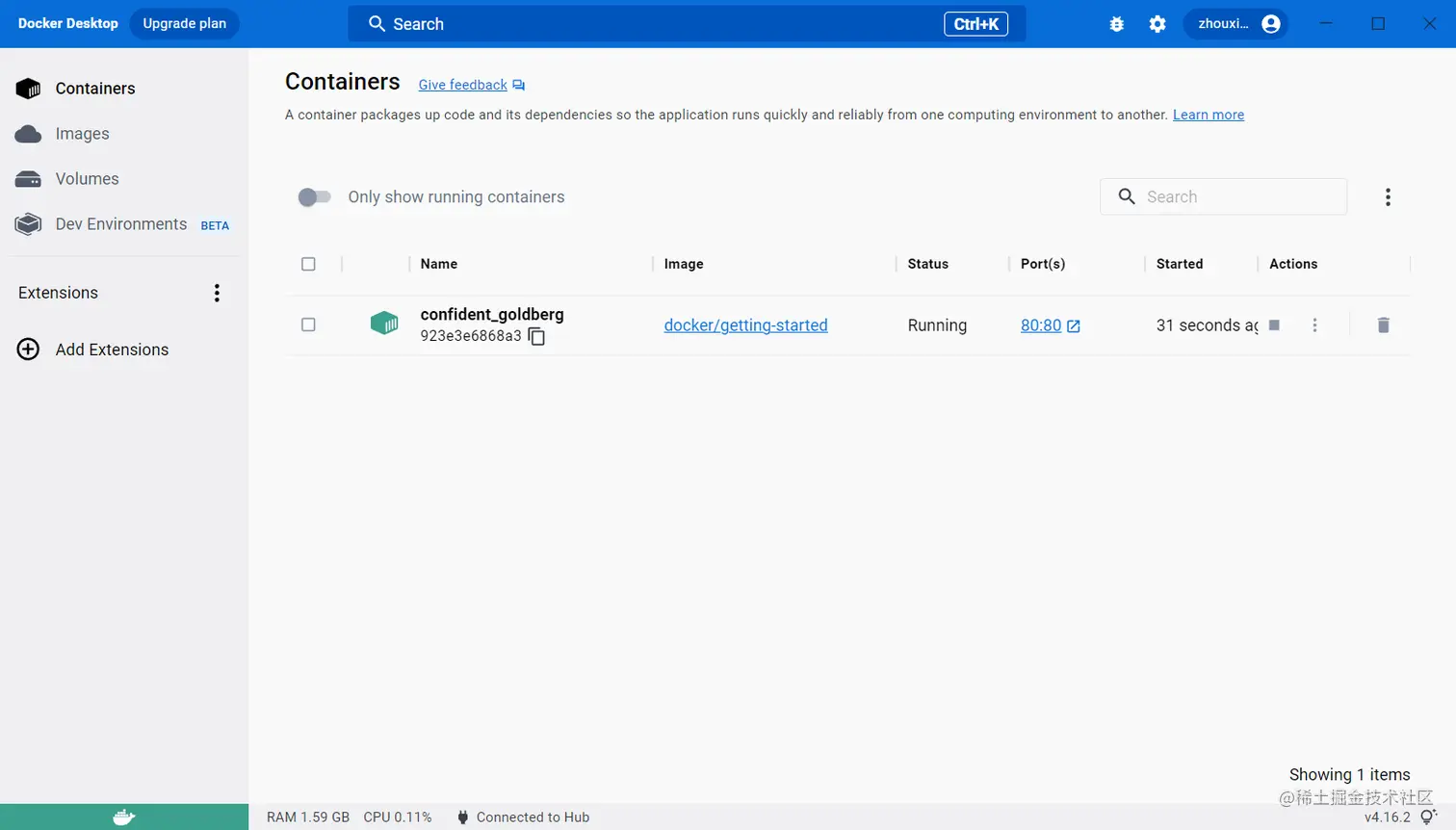Open troubleshoot bug icon in header
Screen dimensions: 1456x830
[1116, 24]
